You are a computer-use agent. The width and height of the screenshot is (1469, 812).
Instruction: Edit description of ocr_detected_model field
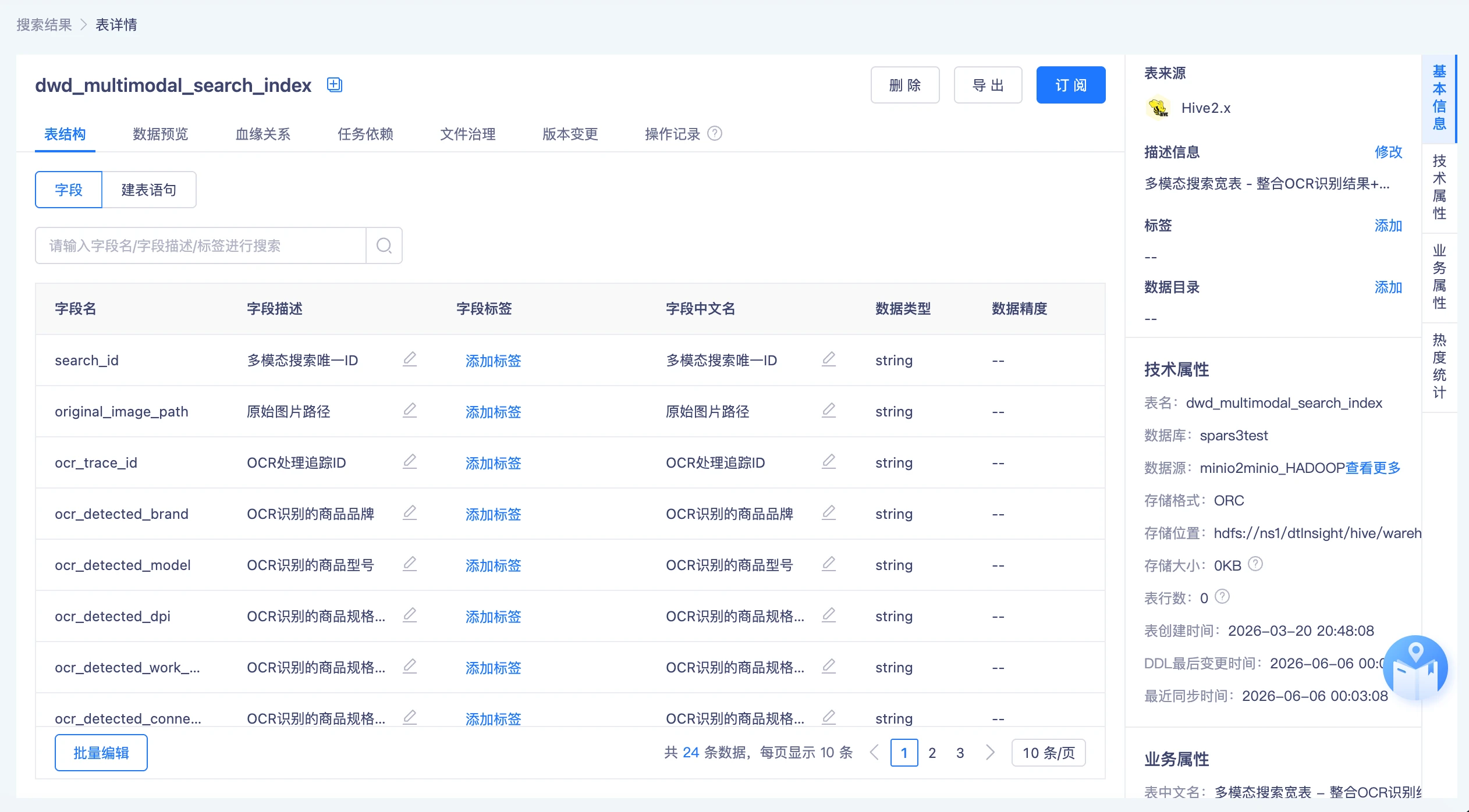tap(410, 564)
